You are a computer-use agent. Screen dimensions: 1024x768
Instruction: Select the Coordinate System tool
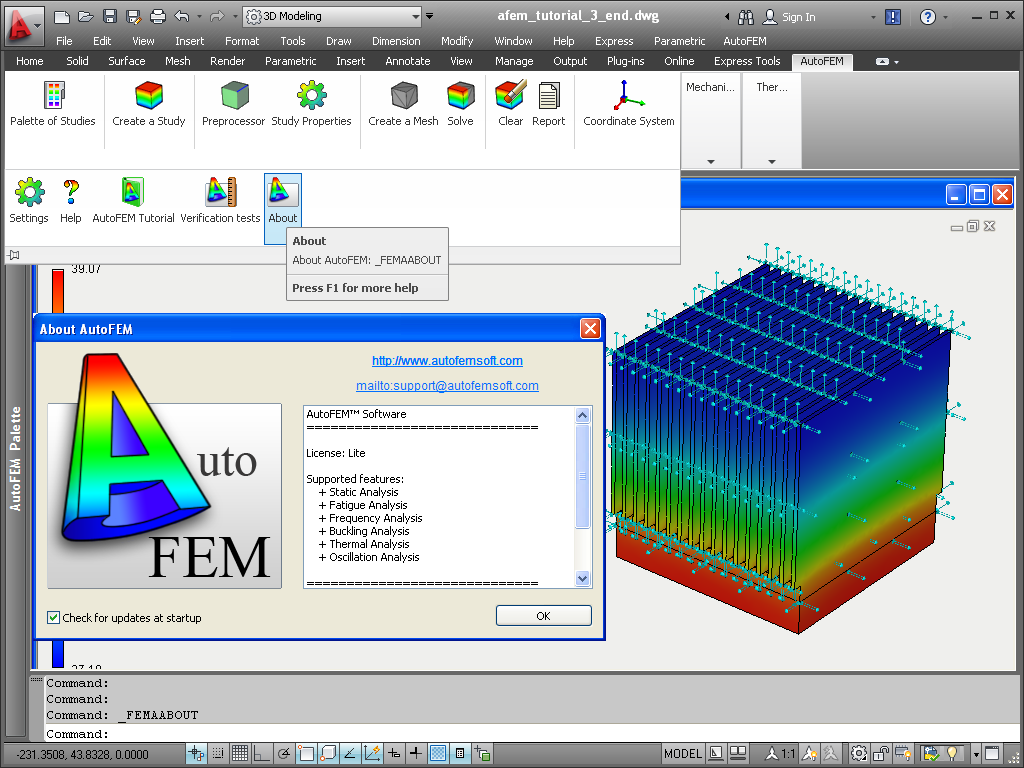(x=629, y=104)
